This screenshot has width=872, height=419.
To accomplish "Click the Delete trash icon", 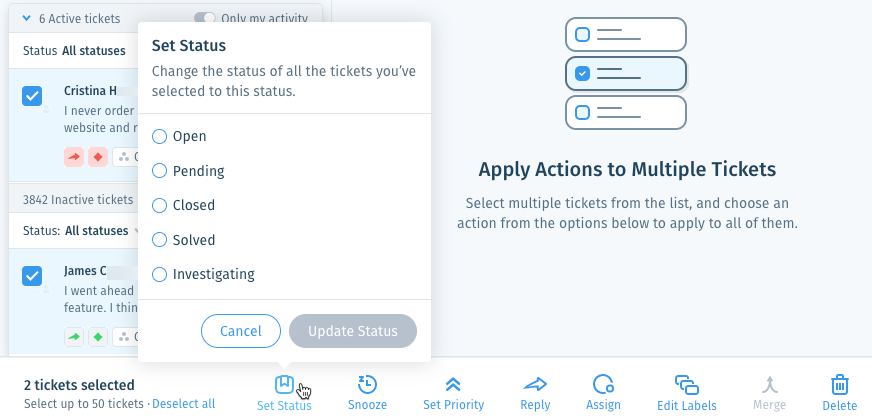I will pos(839,385).
